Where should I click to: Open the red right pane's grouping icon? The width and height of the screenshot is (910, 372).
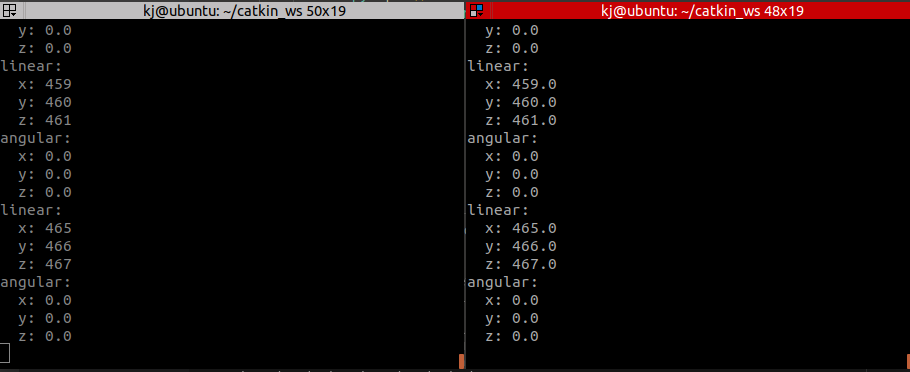point(476,10)
